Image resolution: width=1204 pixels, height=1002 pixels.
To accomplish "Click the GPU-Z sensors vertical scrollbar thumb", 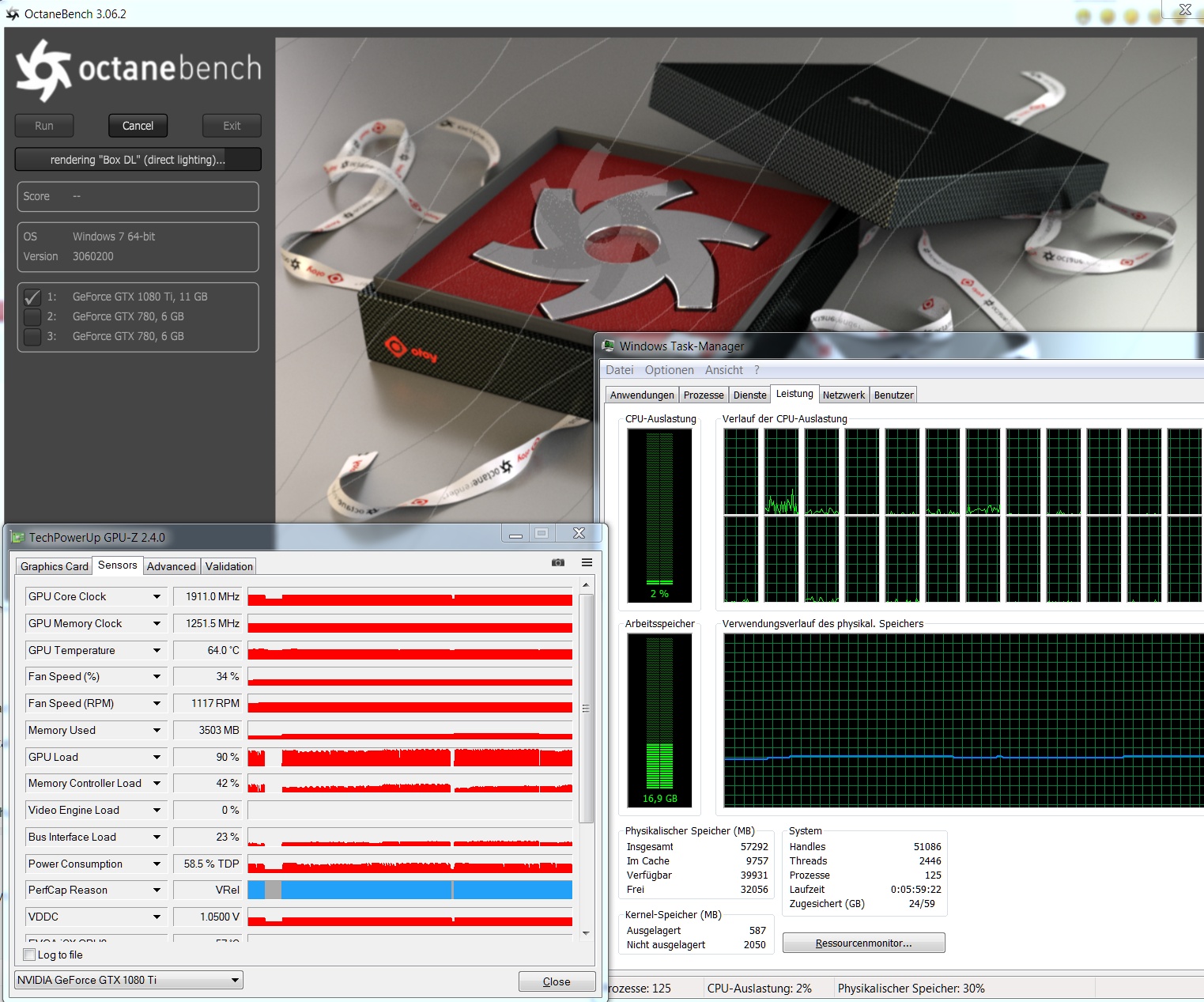I will 586,708.
